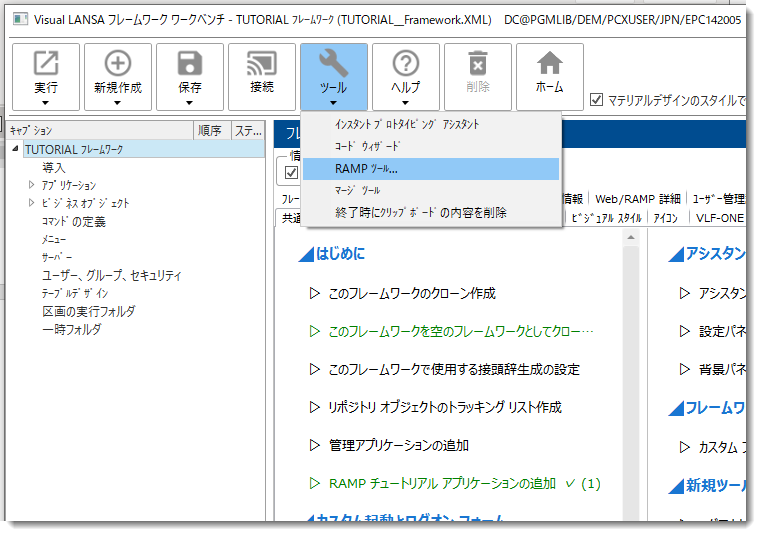Click green triangle beside 空のフレームワークとしてクロー
Viewport: 761px width, 536px height.
(314, 331)
